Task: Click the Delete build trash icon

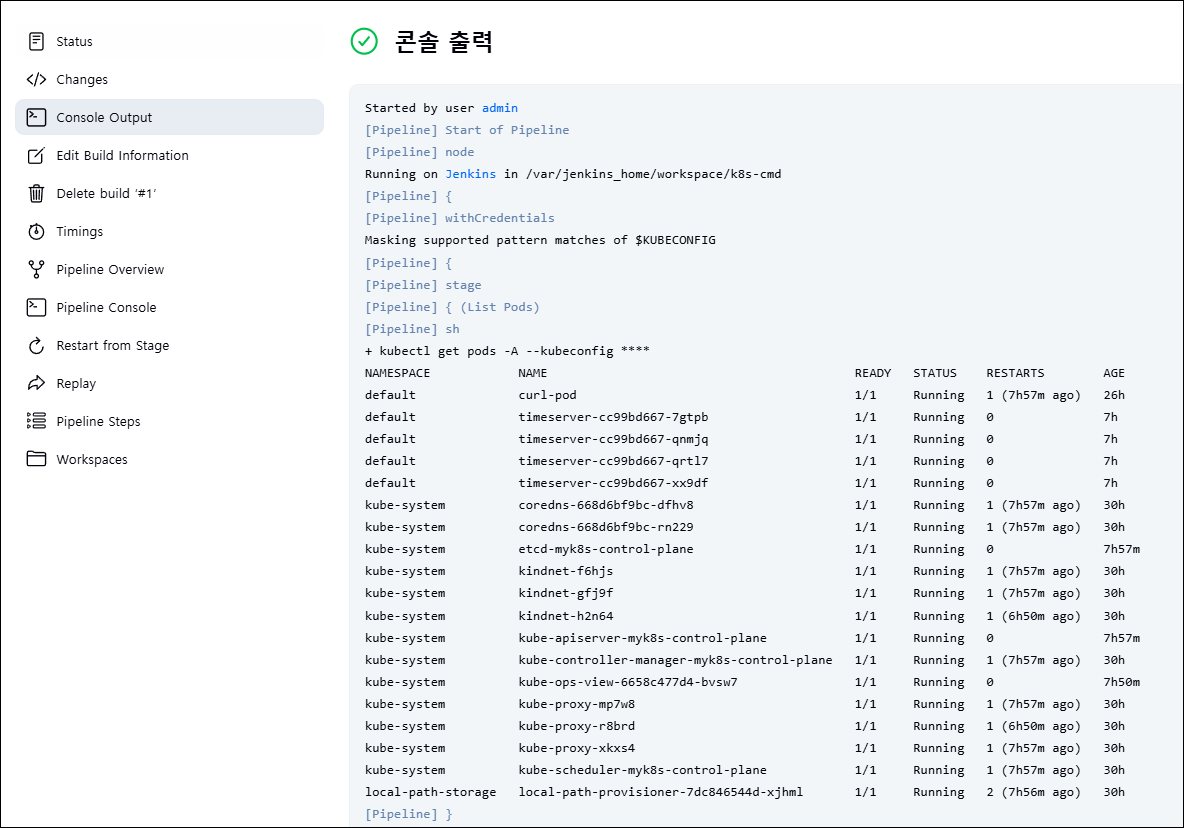Action: pos(36,193)
